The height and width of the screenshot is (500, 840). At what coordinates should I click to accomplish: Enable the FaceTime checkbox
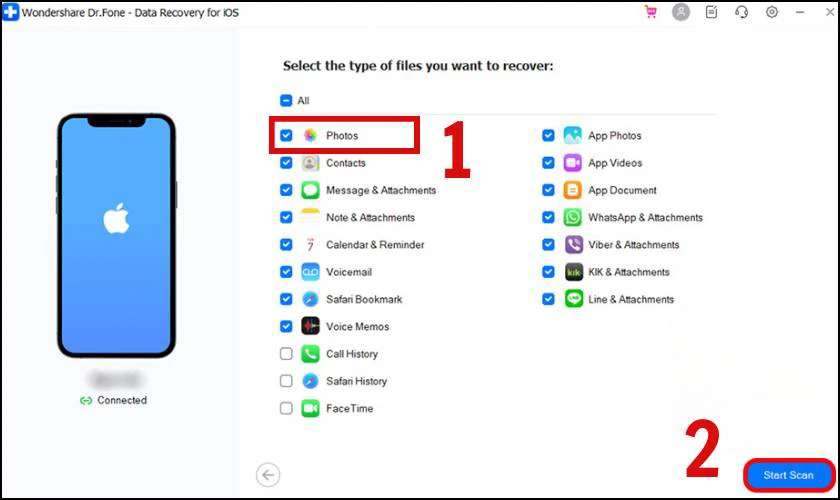click(286, 408)
